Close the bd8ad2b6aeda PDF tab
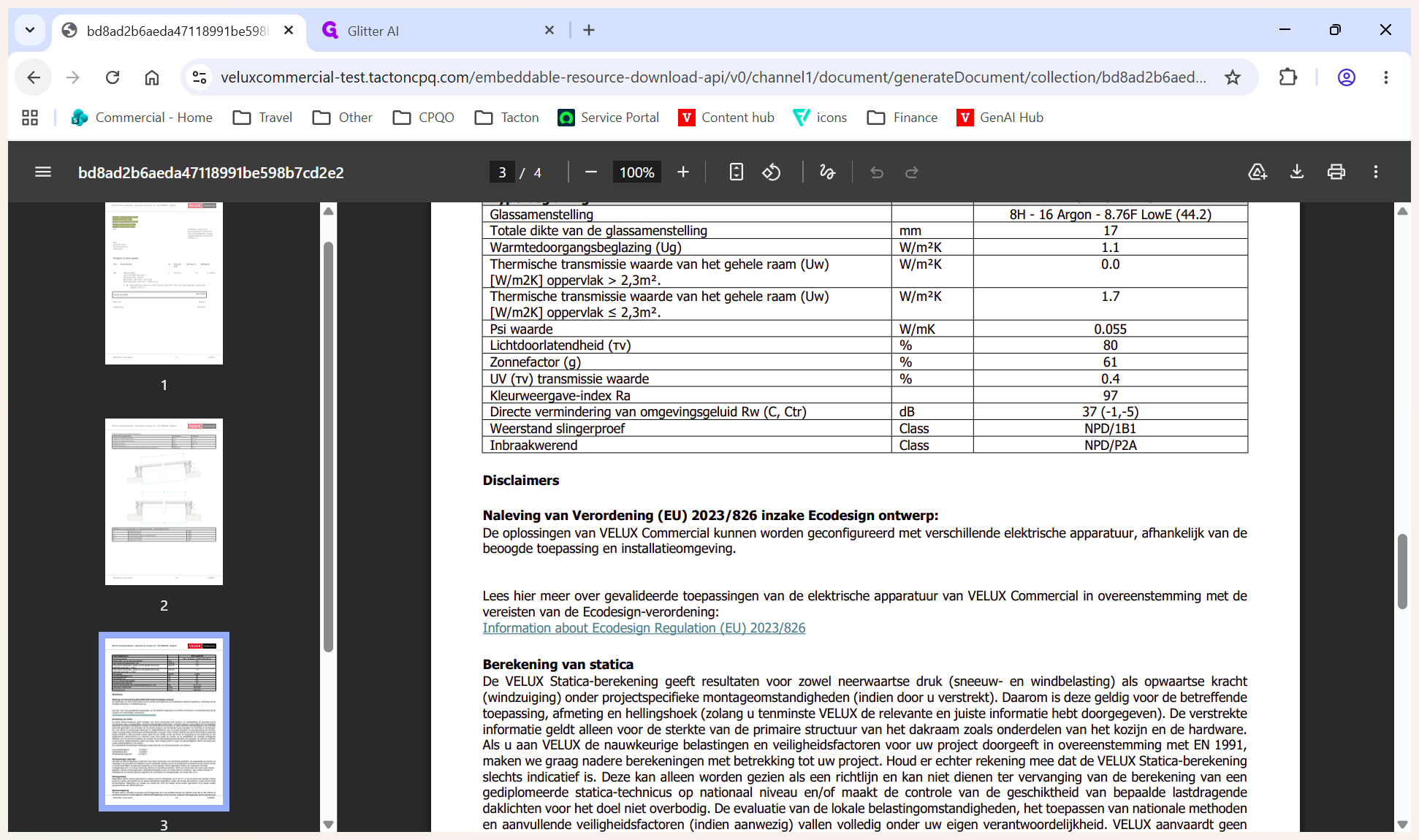1419x840 pixels. pos(289,30)
